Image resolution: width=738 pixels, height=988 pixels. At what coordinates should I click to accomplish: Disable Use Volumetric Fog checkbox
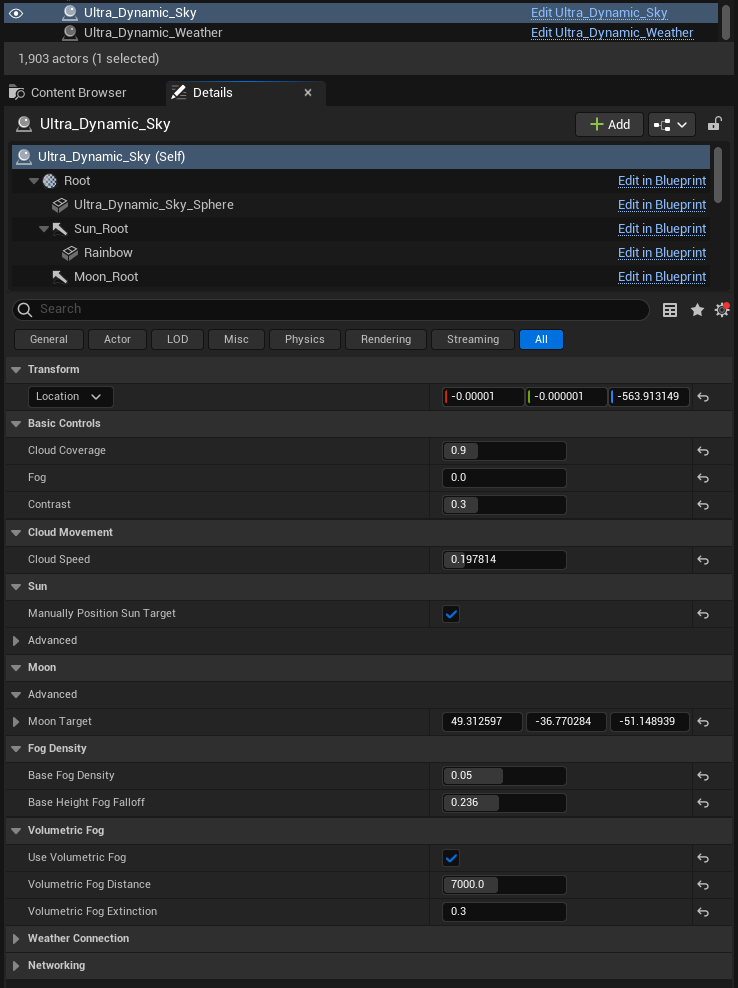[x=451, y=858]
